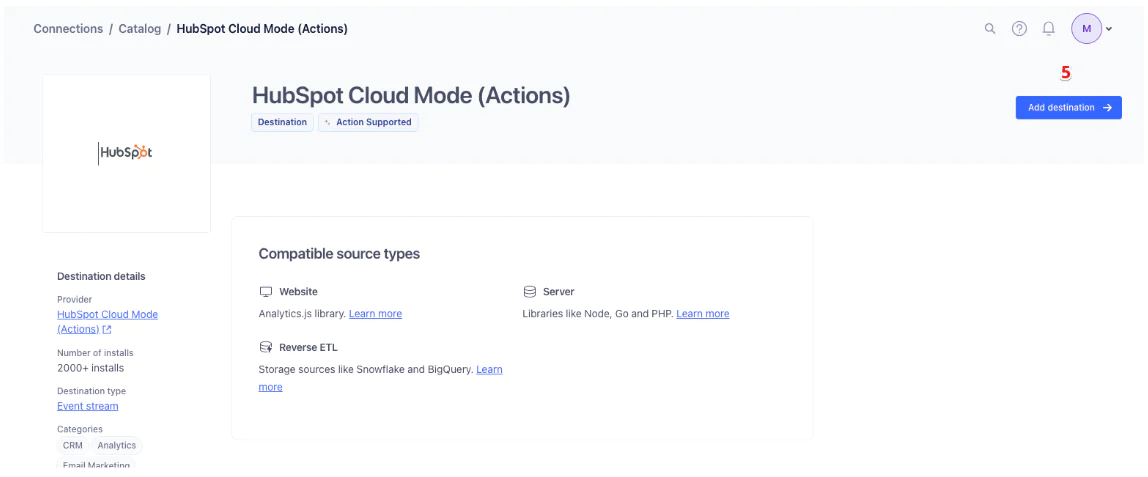Click the HubSpot Cloud Mode (Actions) breadcrumb

click(262, 29)
